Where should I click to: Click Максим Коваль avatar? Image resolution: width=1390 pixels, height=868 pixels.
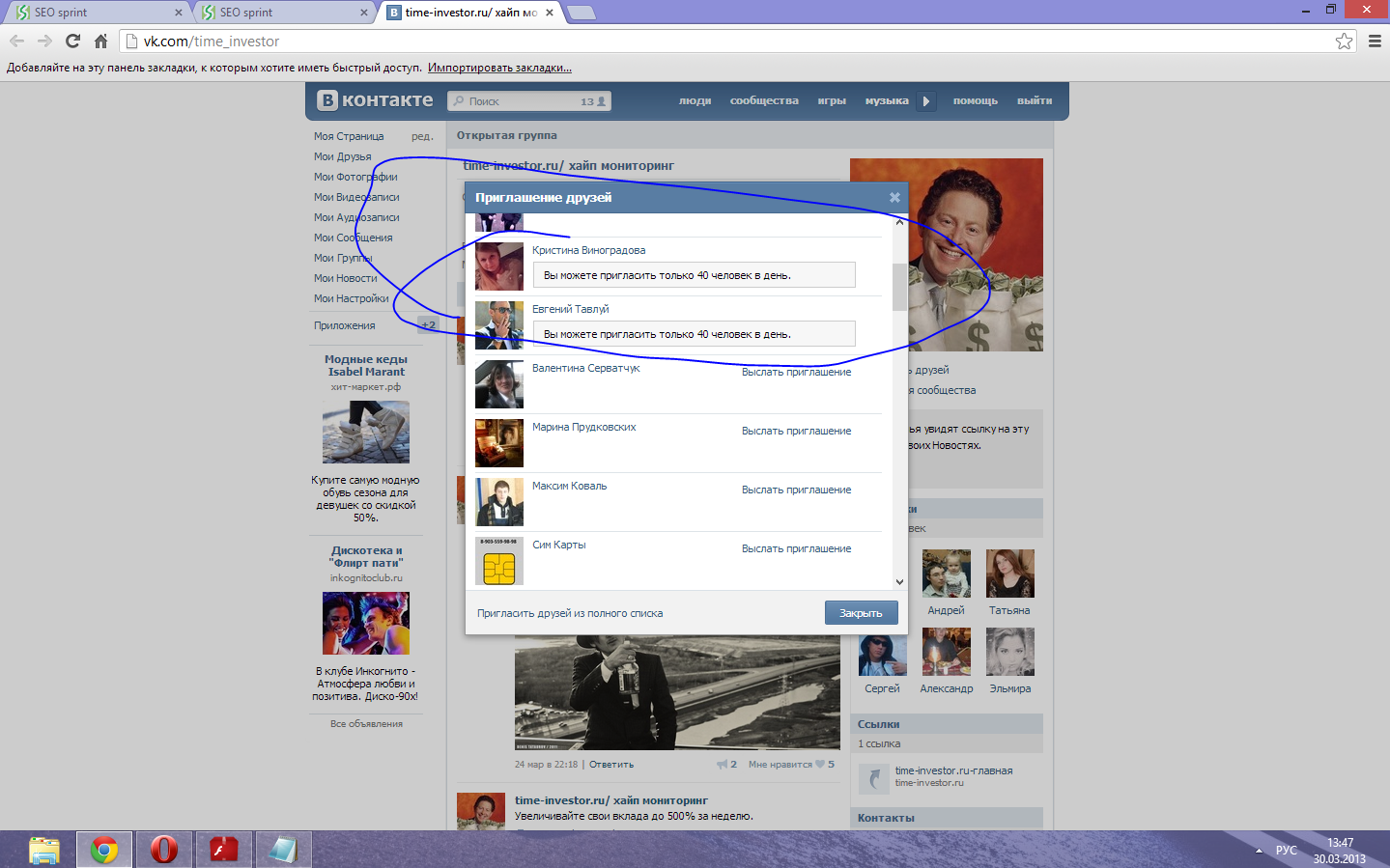(499, 502)
